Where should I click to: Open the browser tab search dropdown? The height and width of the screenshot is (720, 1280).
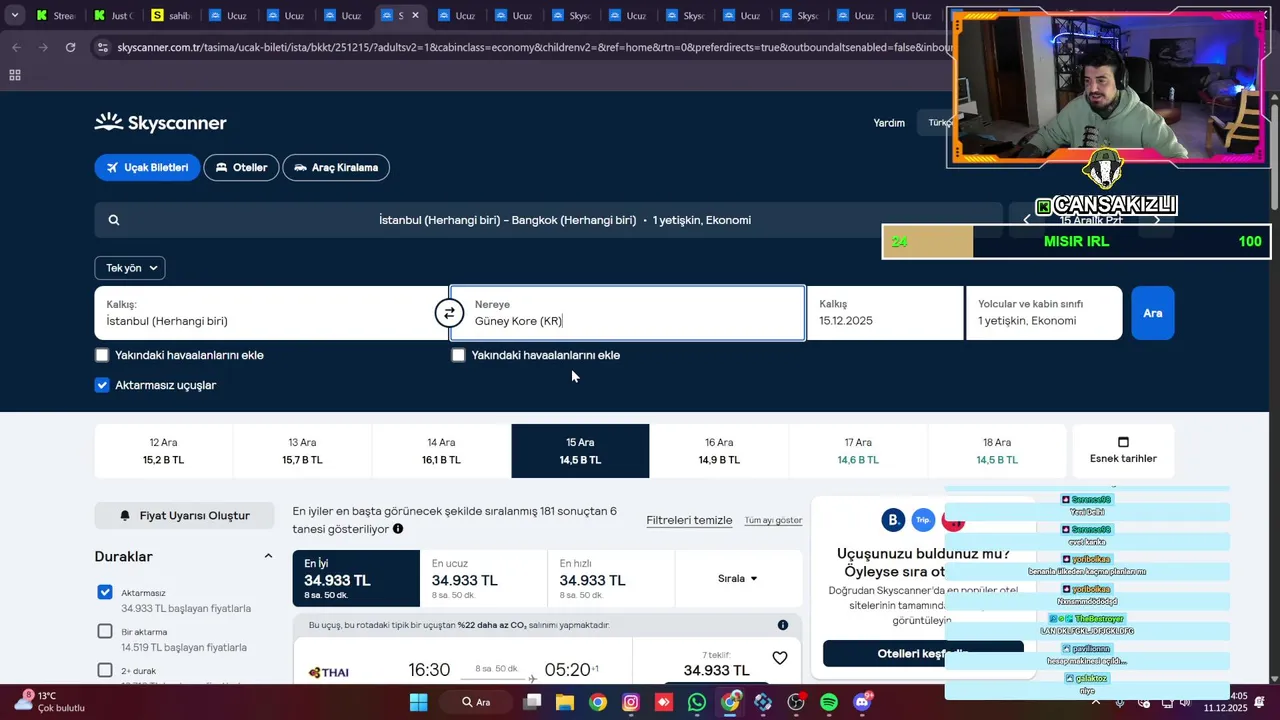15,15
